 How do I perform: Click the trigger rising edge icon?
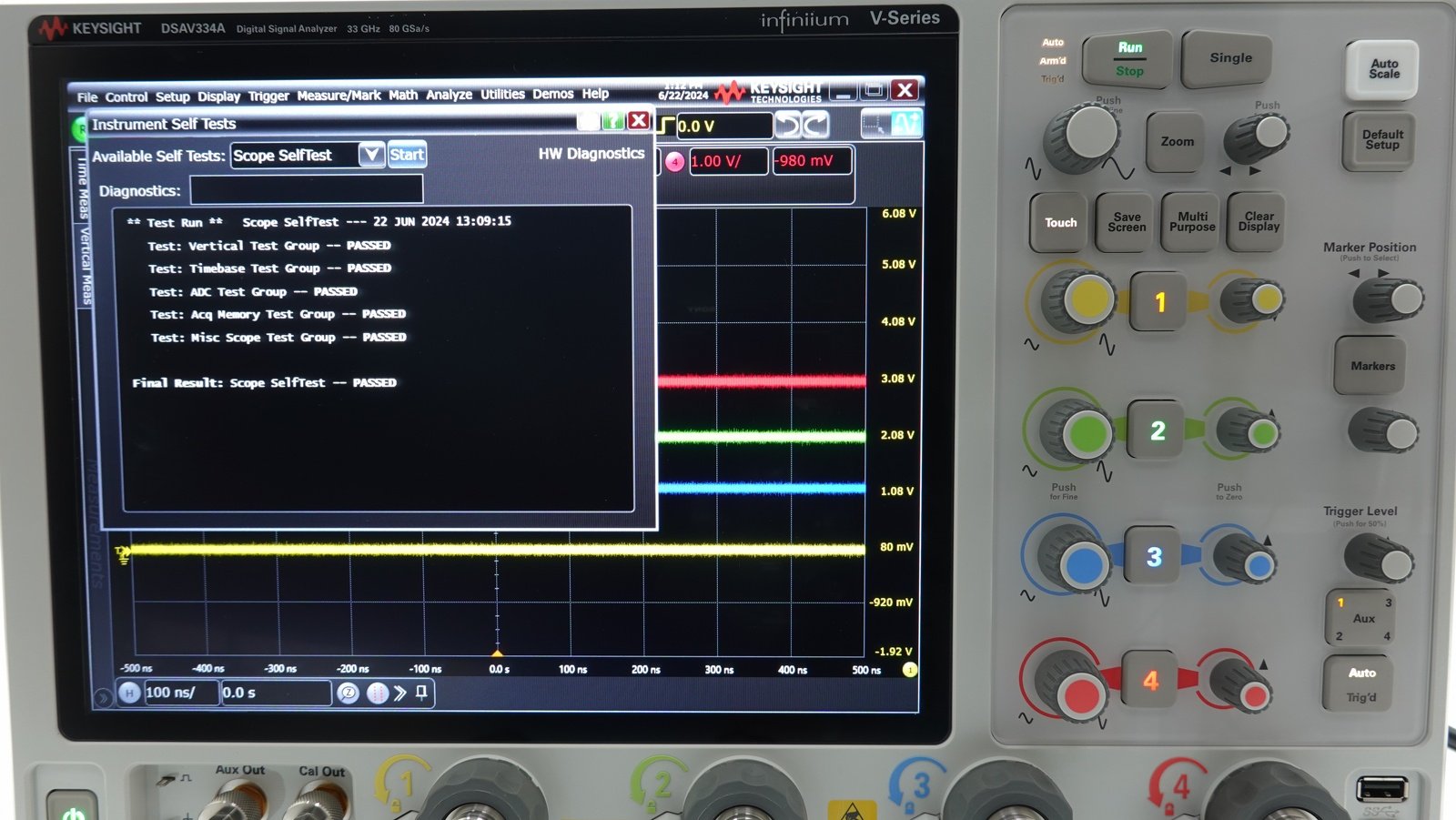click(666, 126)
